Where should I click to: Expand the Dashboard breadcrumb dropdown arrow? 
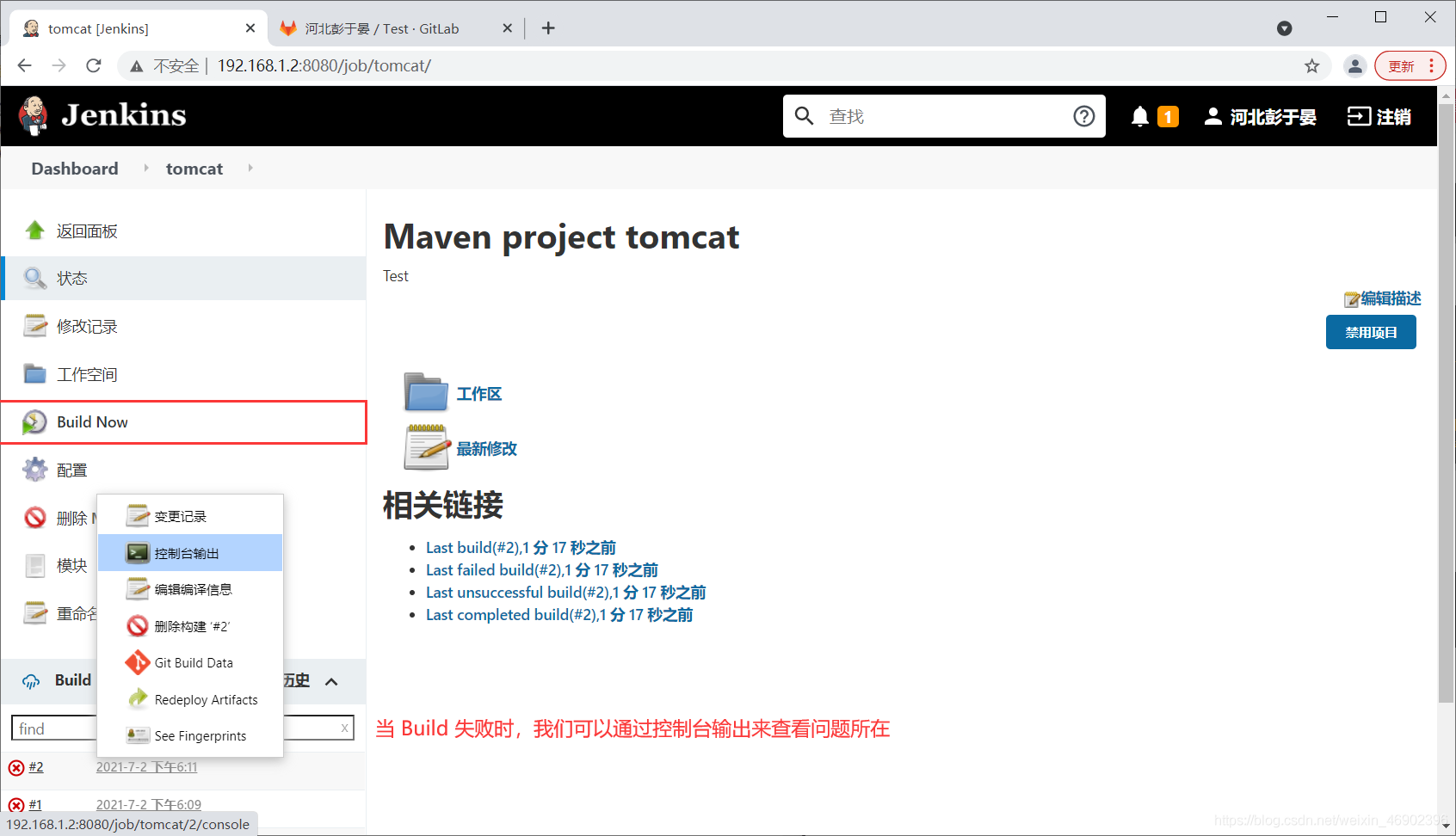[145, 169]
